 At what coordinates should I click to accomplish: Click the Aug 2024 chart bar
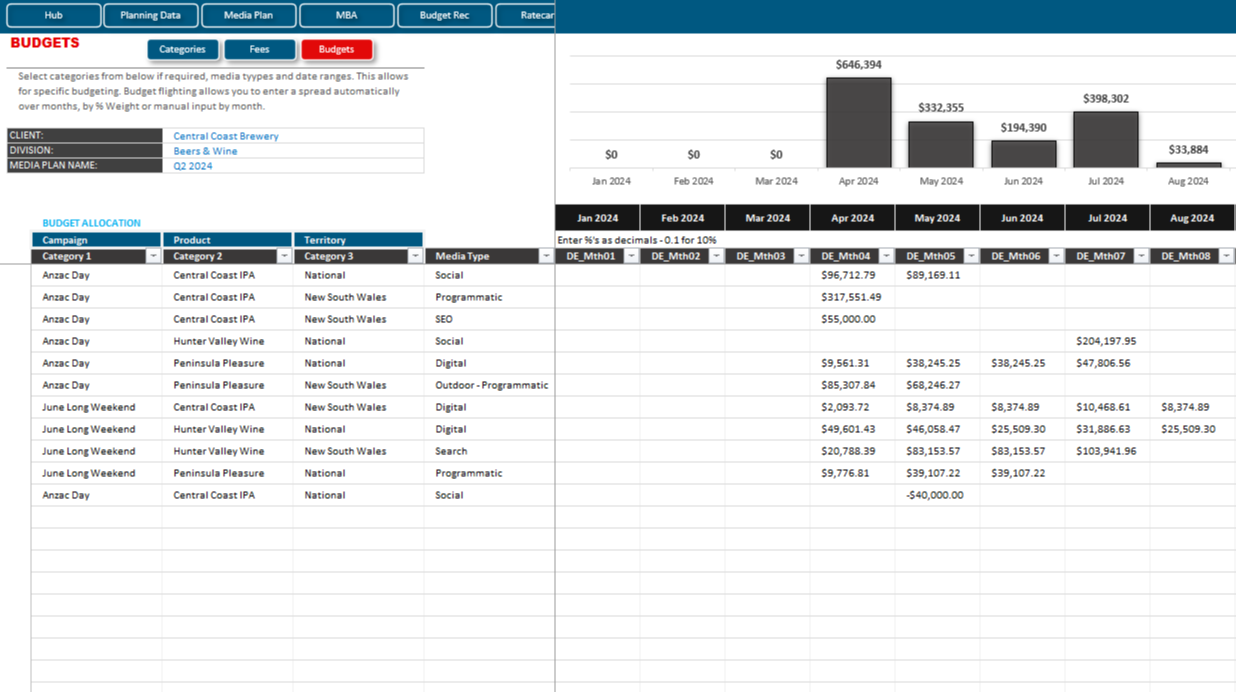(1188, 165)
